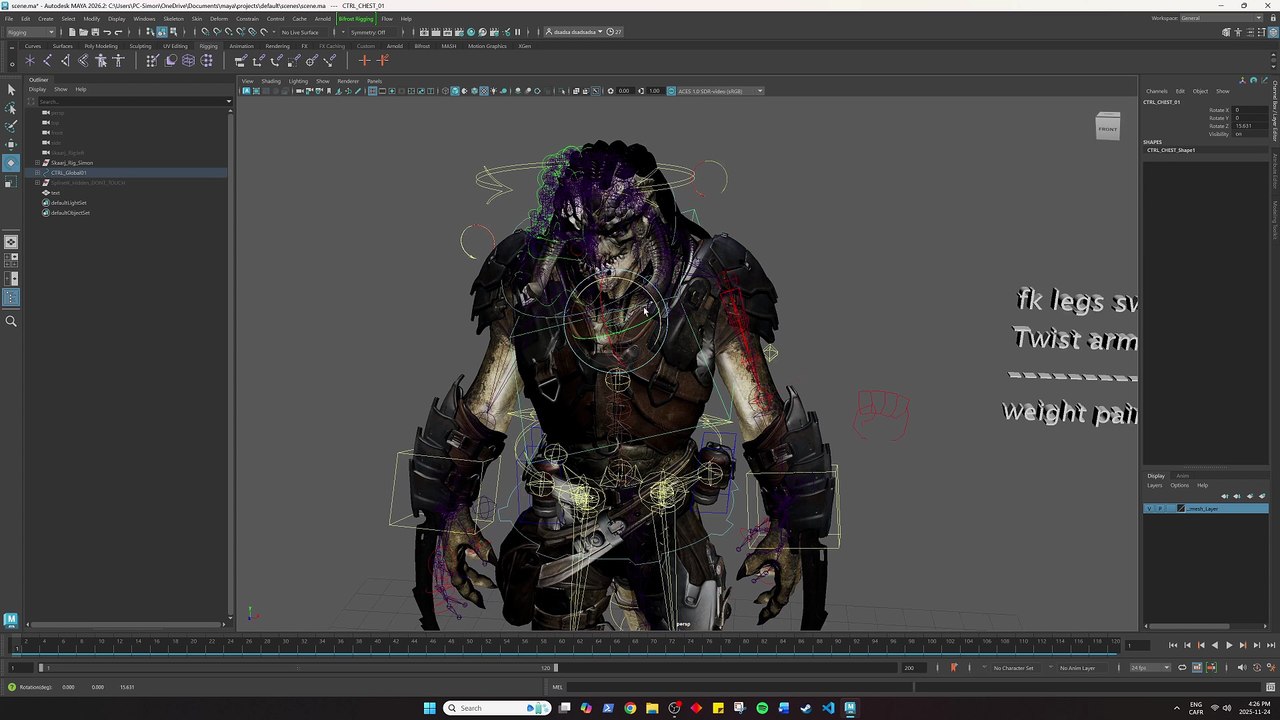Viewport: 1280px width, 720px height.
Task: Click the play forward button
Action: 1229,645
